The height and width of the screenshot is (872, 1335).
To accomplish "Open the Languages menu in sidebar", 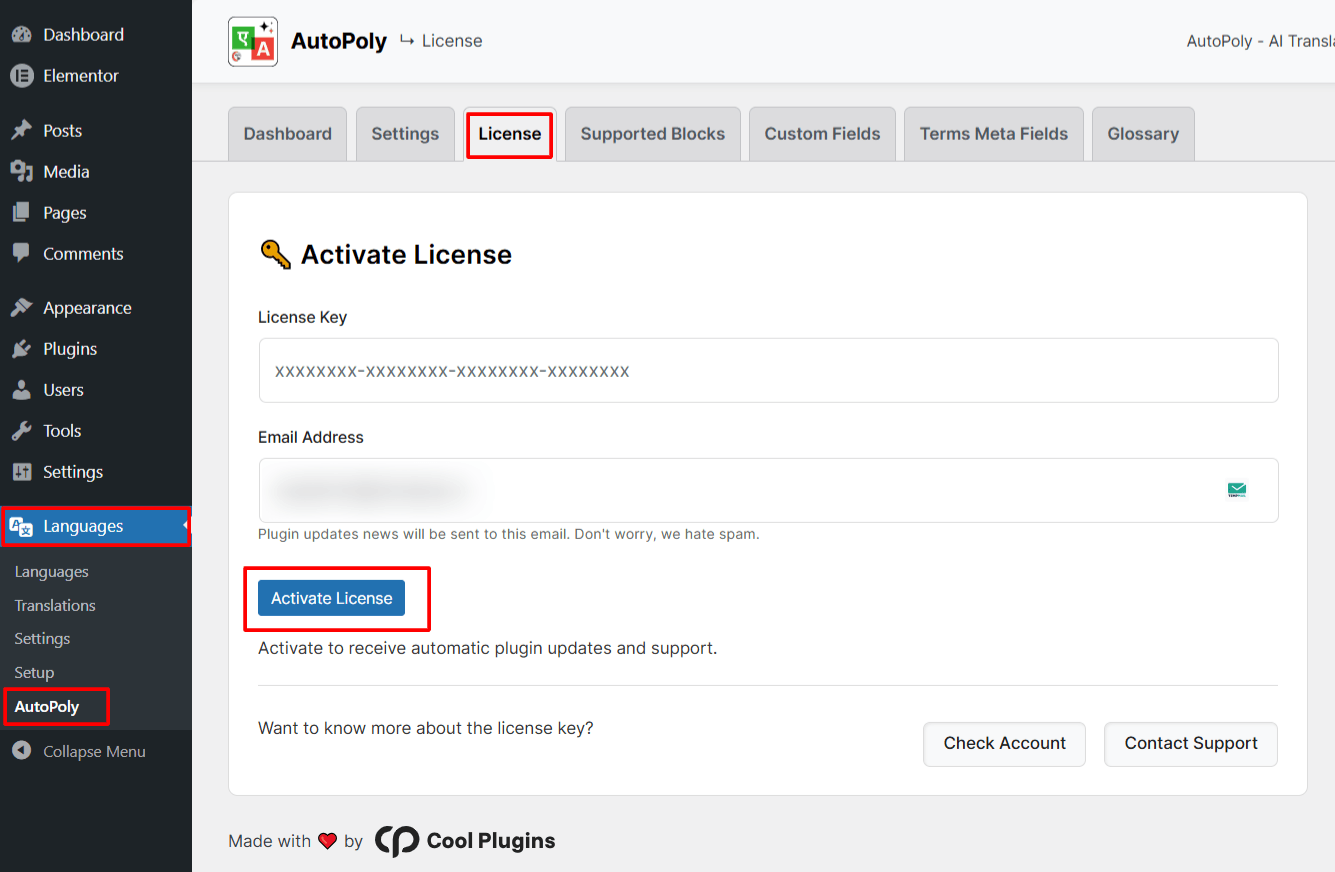I will coord(83,527).
